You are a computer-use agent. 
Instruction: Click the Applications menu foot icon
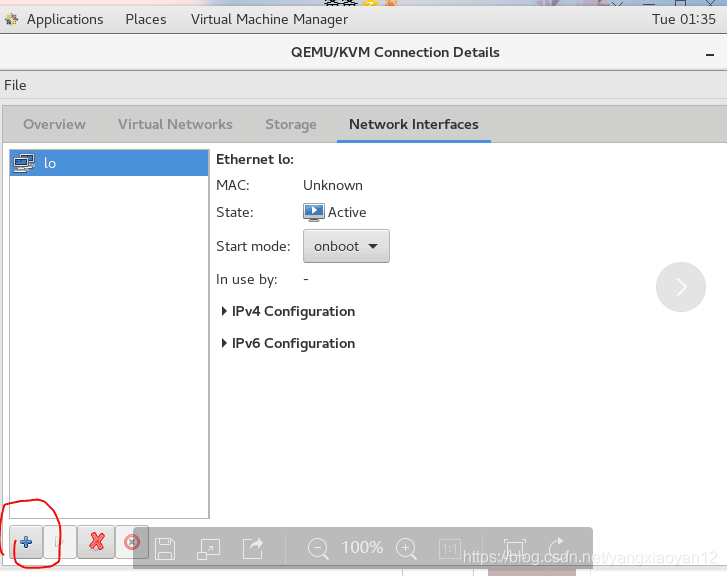click(12, 19)
